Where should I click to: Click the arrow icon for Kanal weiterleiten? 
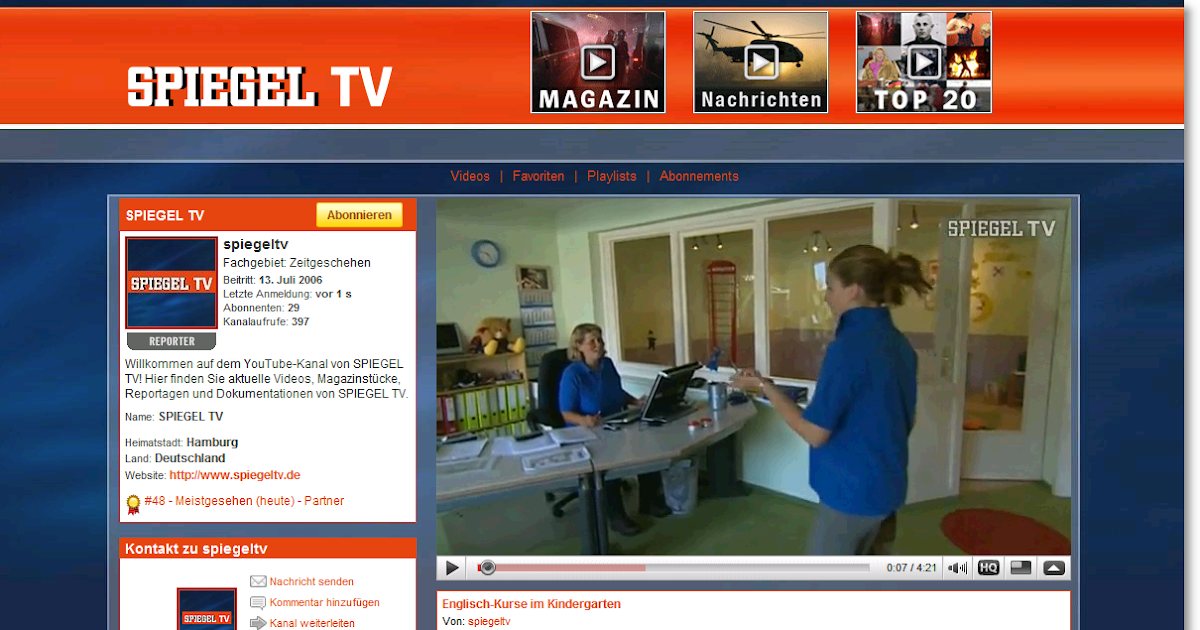pos(258,623)
